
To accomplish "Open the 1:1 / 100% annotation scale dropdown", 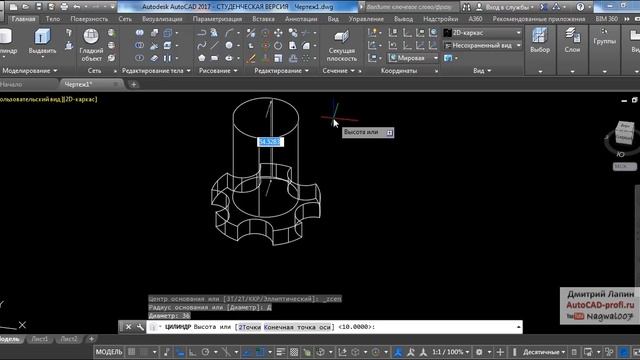I will (450, 352).
